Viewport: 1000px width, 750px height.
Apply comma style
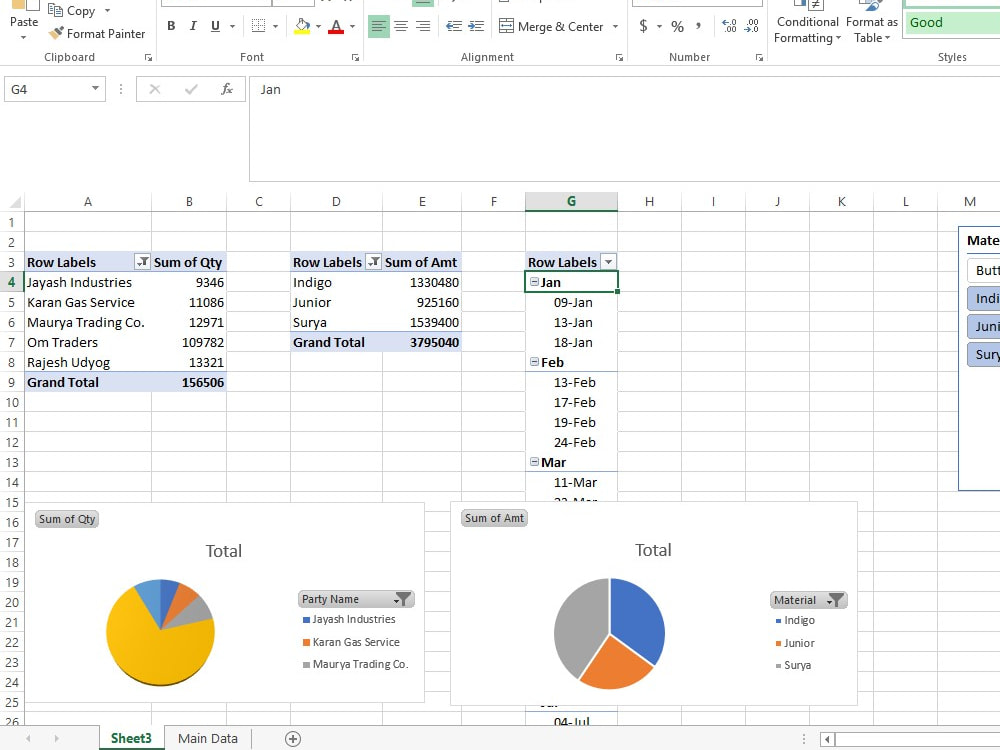click(699, 26)
